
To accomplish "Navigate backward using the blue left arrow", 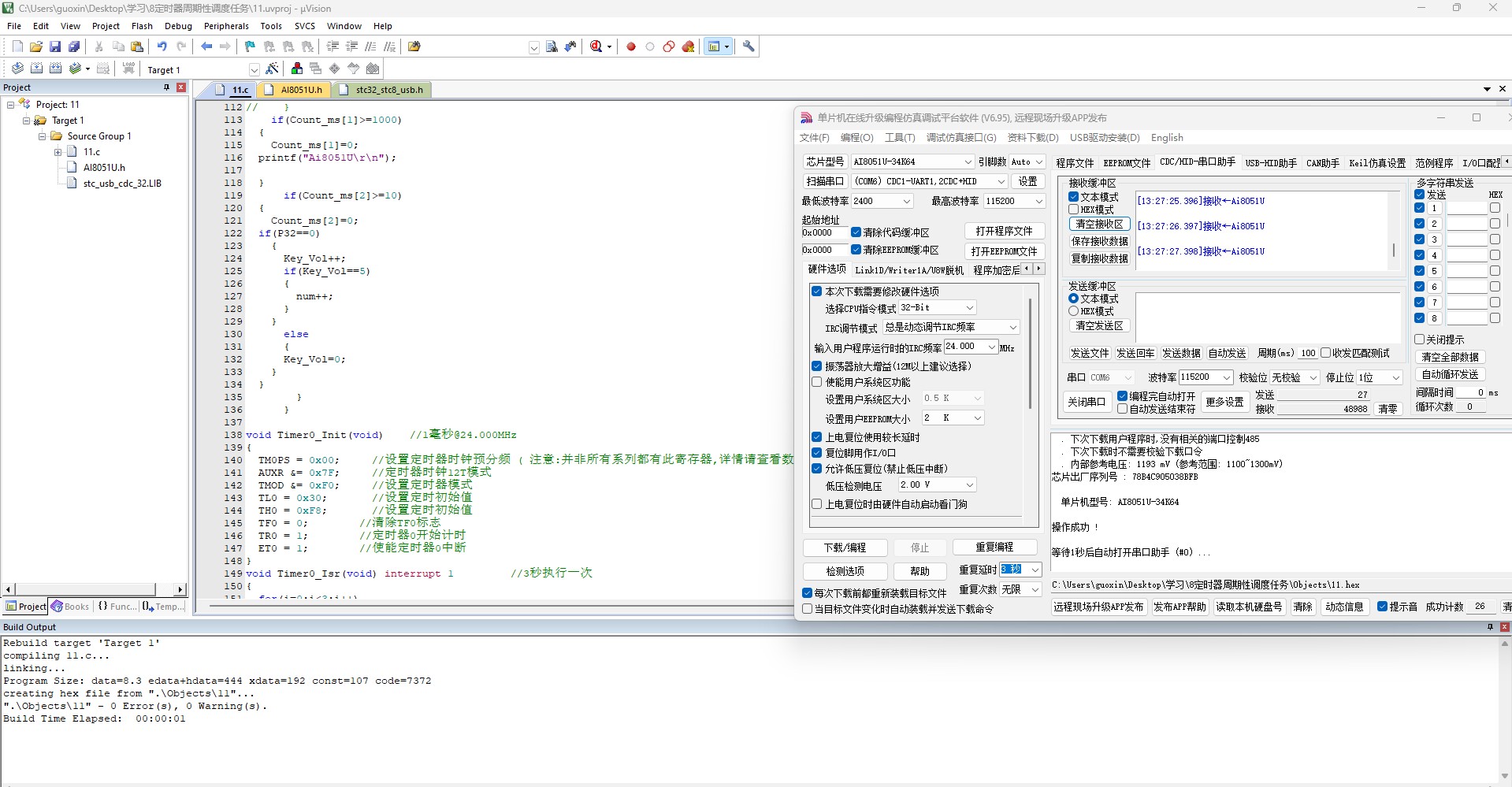I will click(206, 46).
